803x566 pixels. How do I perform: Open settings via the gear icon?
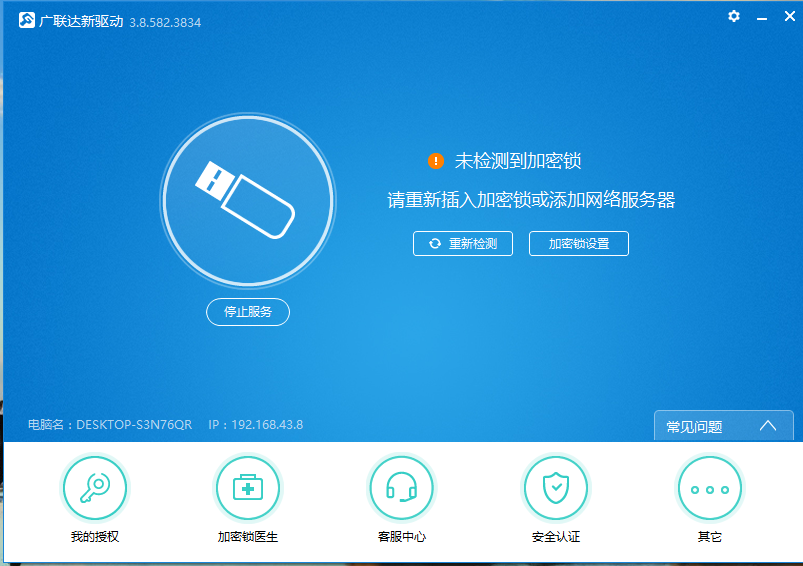point(734,16)
